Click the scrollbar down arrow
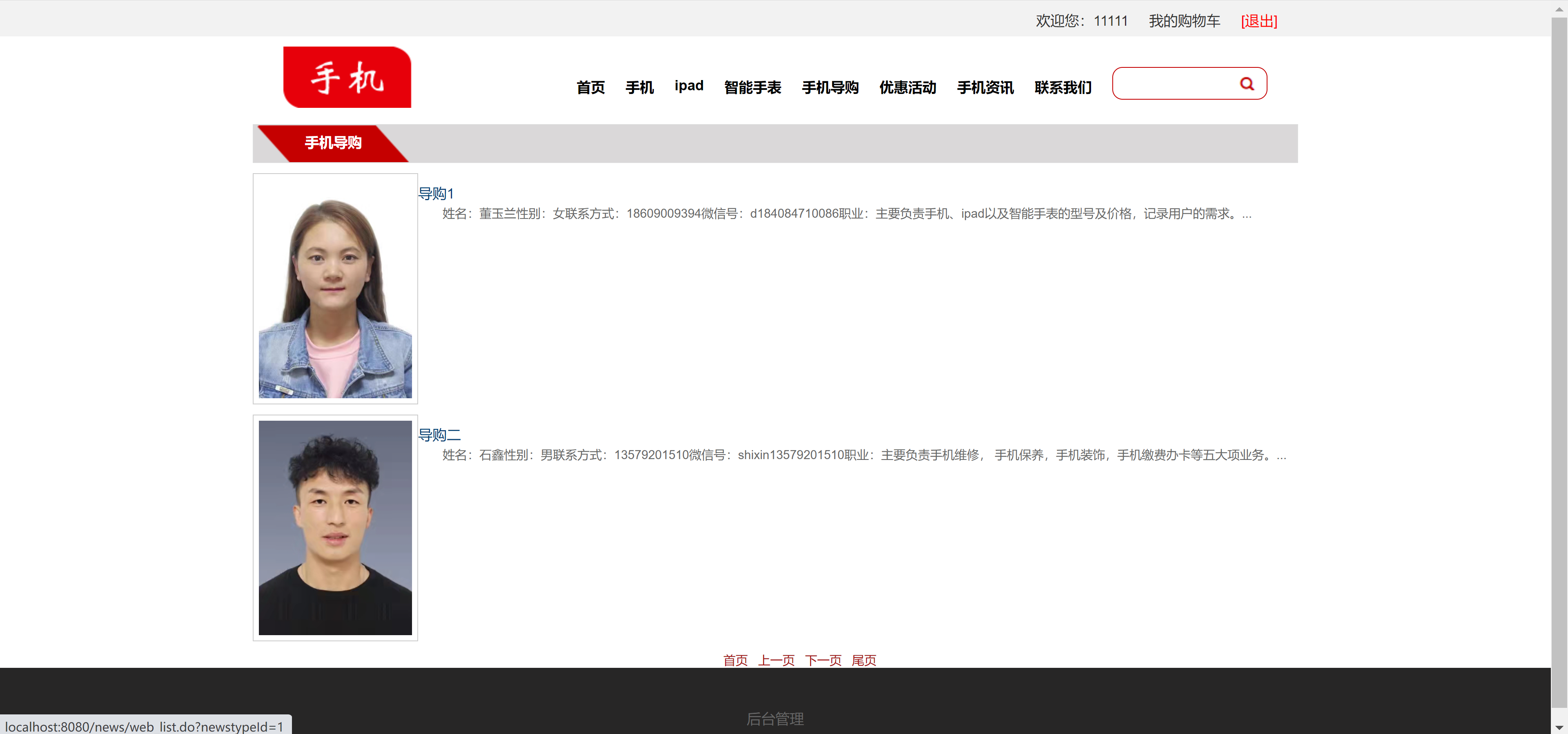The width and height of the screenshot is (1568, 734). click(x=1559, y=727)
